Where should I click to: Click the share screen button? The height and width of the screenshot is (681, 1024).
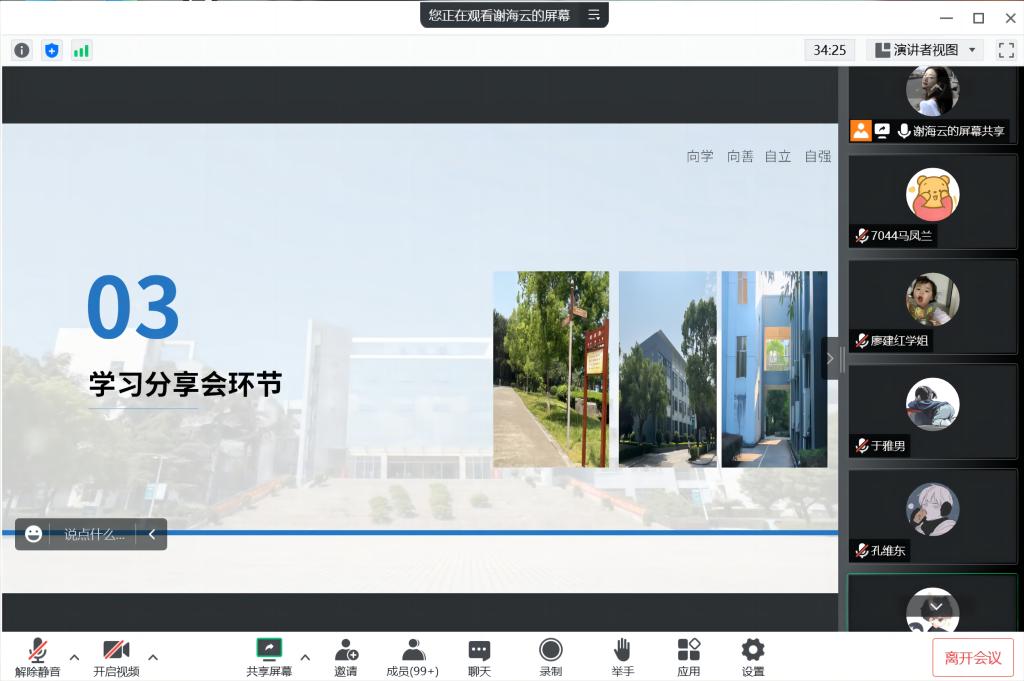coord(269,657)
